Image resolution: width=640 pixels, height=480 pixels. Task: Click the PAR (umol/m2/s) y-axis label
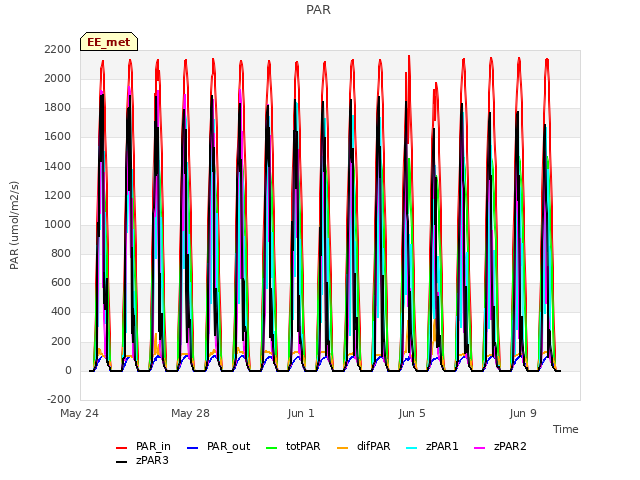click(14, 225)
